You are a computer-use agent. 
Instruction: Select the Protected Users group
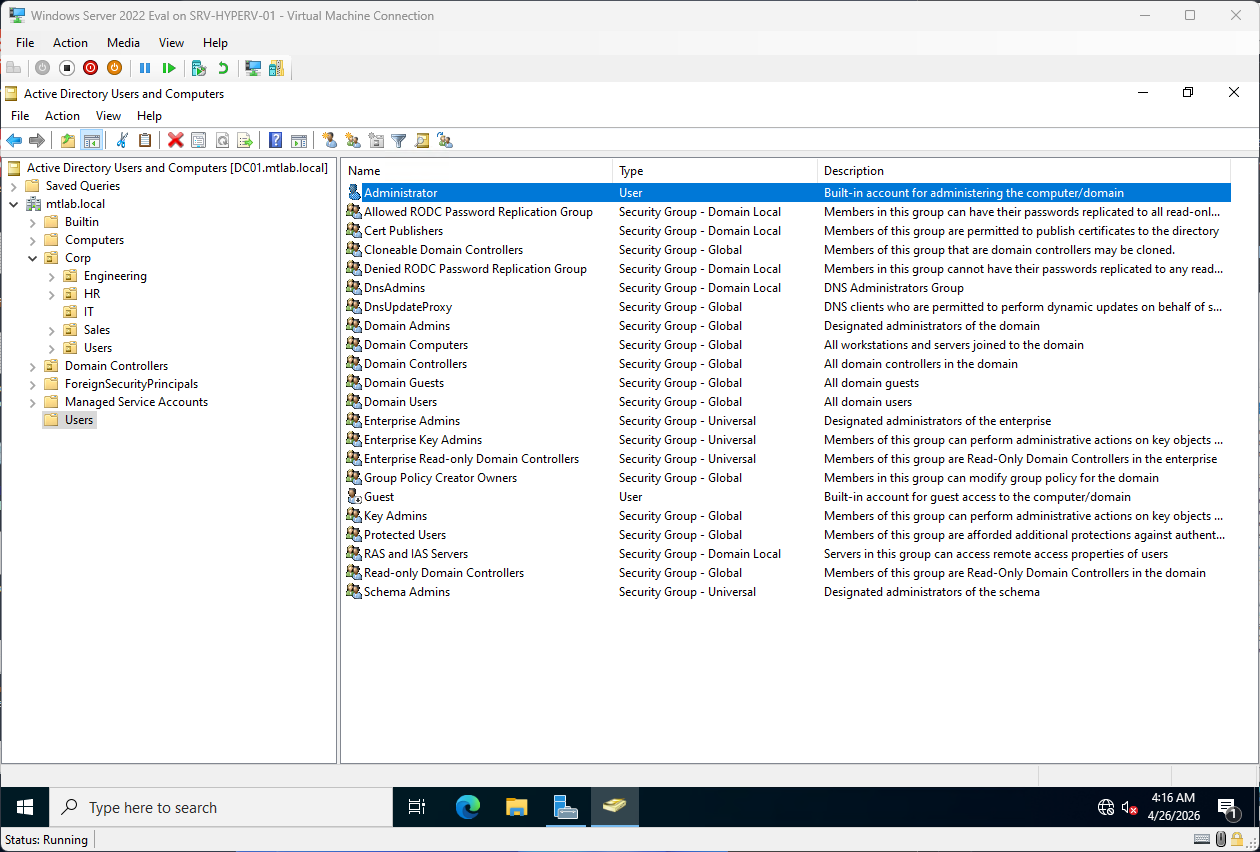(x=788, y=535)
